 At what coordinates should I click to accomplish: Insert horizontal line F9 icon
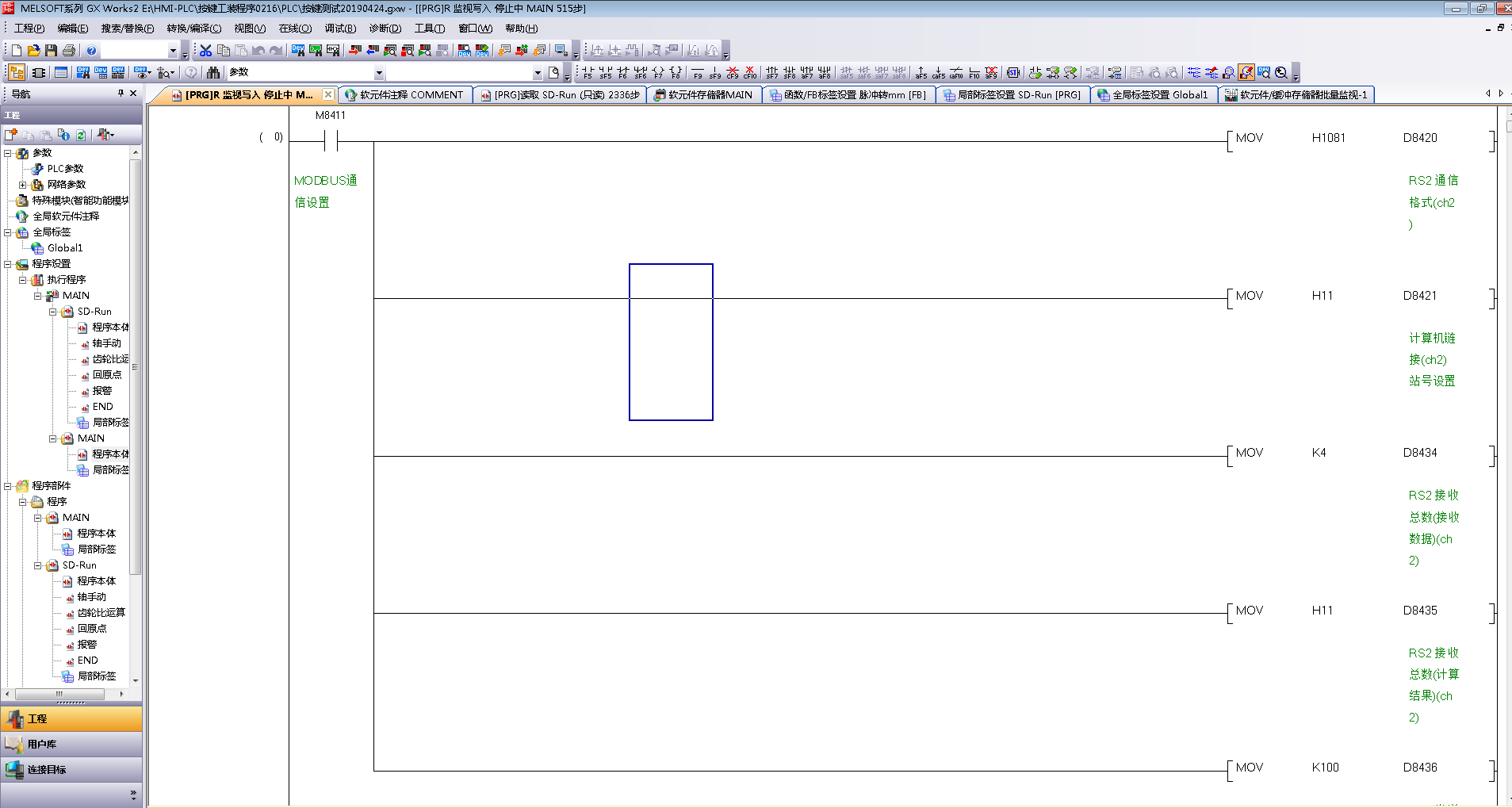pos(698,73)
